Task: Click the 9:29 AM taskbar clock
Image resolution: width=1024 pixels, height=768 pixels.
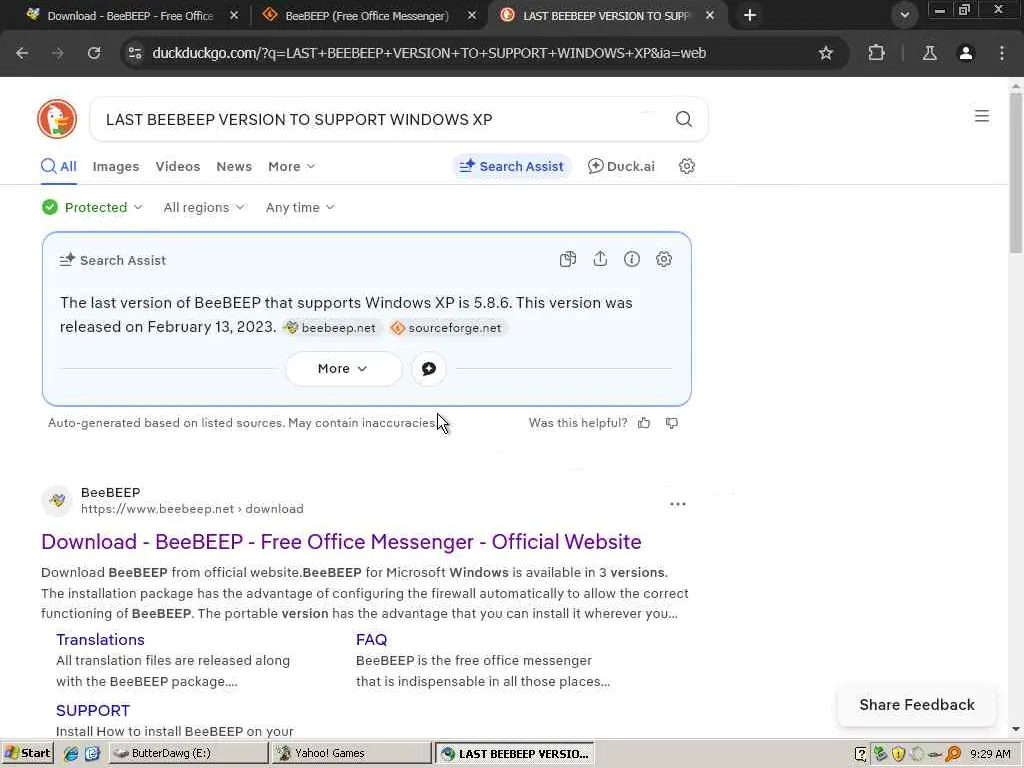Action: click(x=990, y=754)
